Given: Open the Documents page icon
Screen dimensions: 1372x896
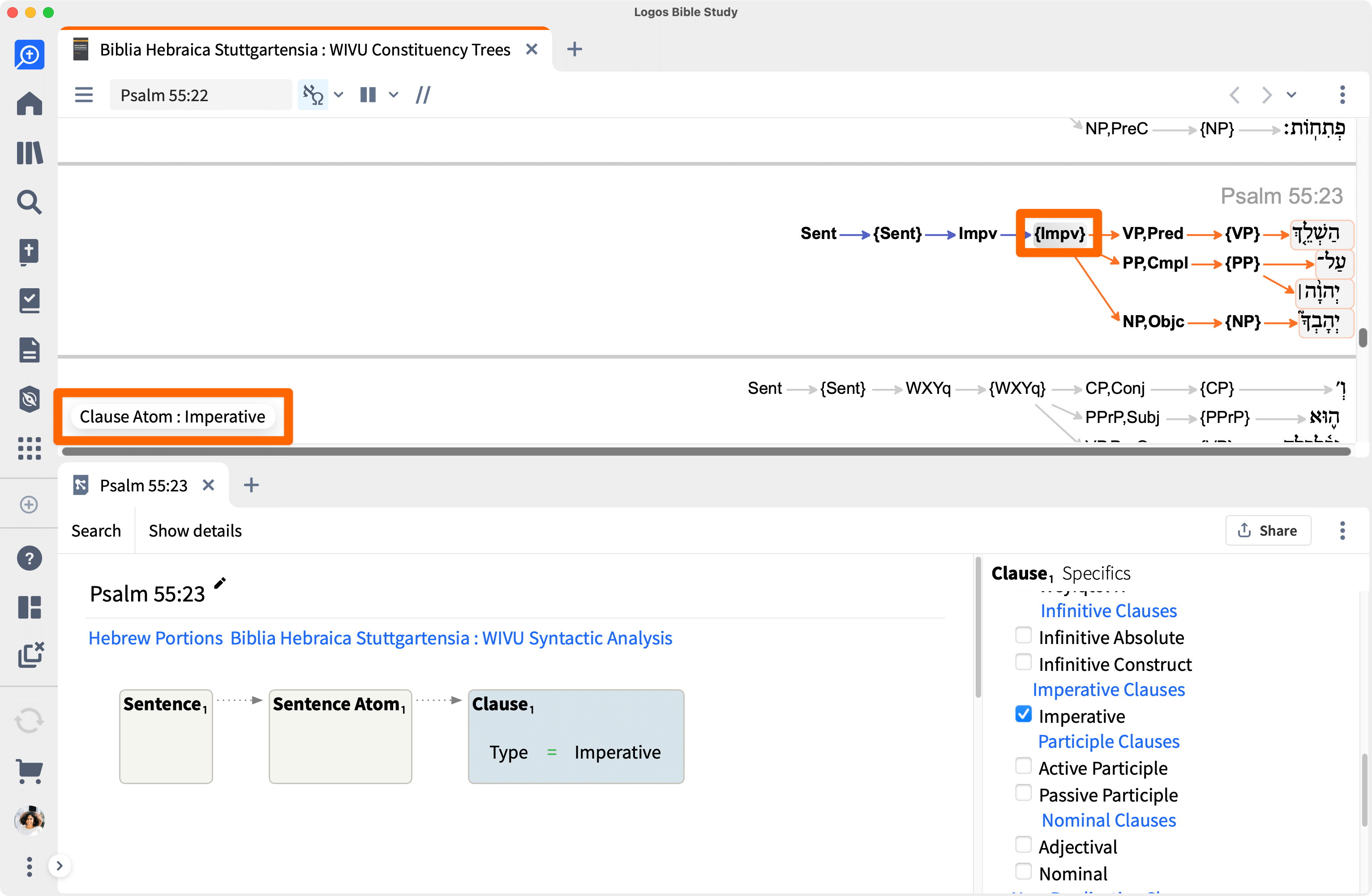Looking at the screenshot, I should tap(30, 350).
